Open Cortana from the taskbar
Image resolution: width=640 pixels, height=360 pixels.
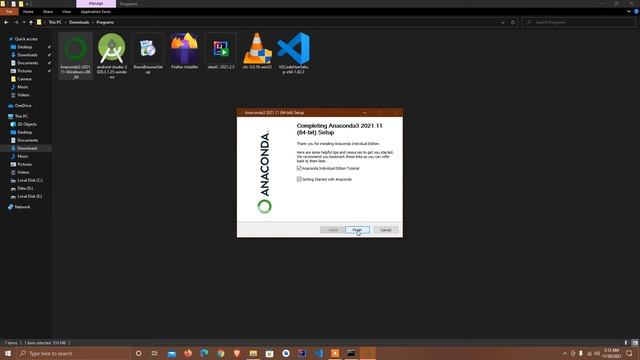(x=138, y=353)
